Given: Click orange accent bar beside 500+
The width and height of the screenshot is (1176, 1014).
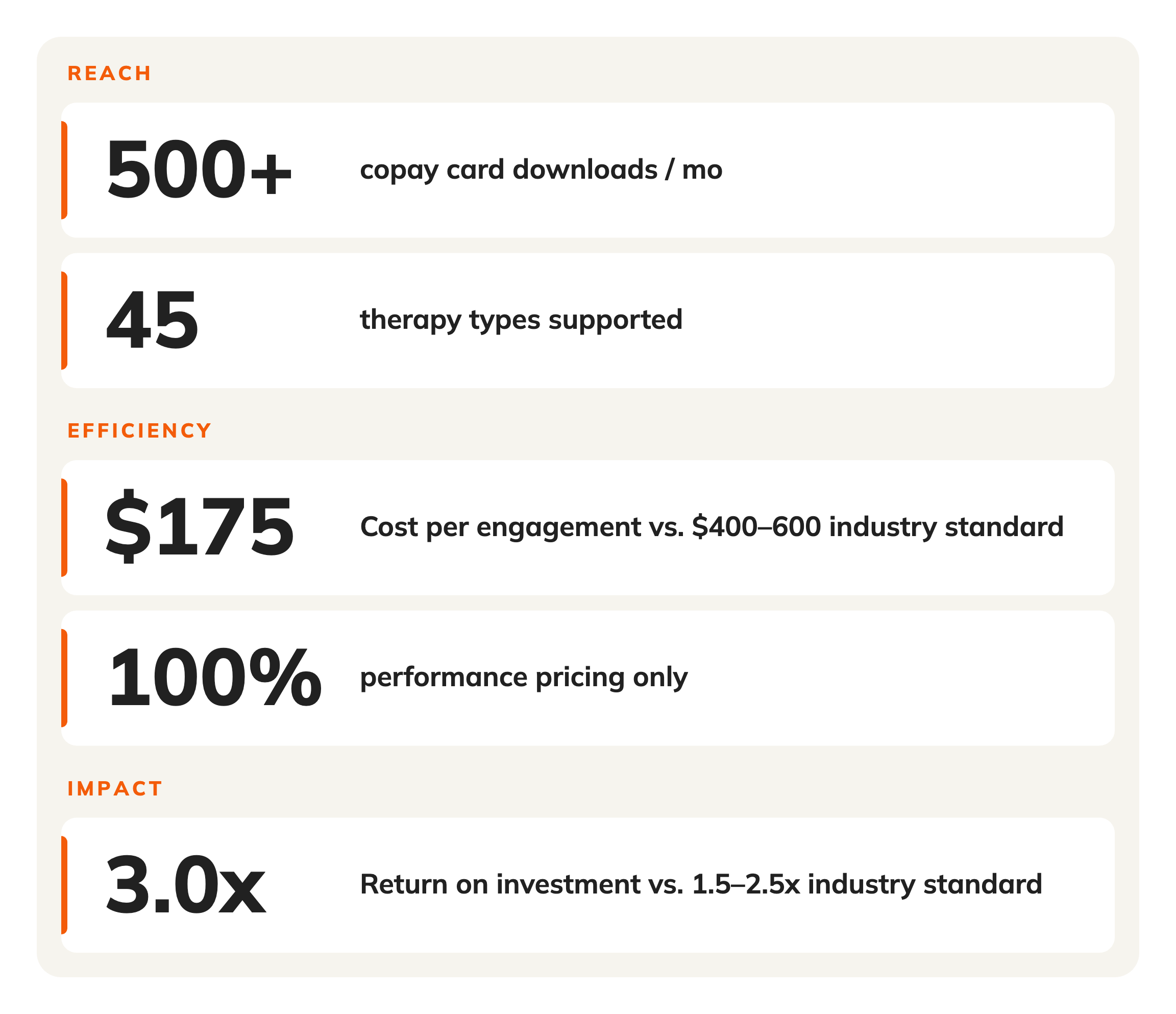Looking at the screenshot, I should [64, 171].
